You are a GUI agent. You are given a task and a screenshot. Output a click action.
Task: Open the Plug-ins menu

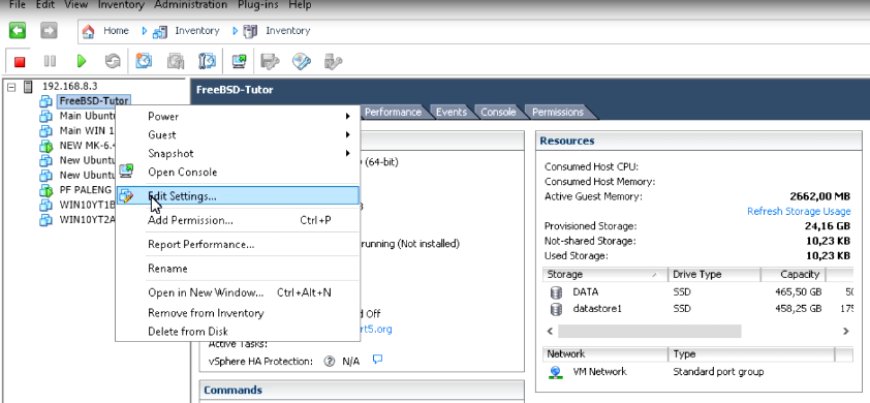[259, 5]
